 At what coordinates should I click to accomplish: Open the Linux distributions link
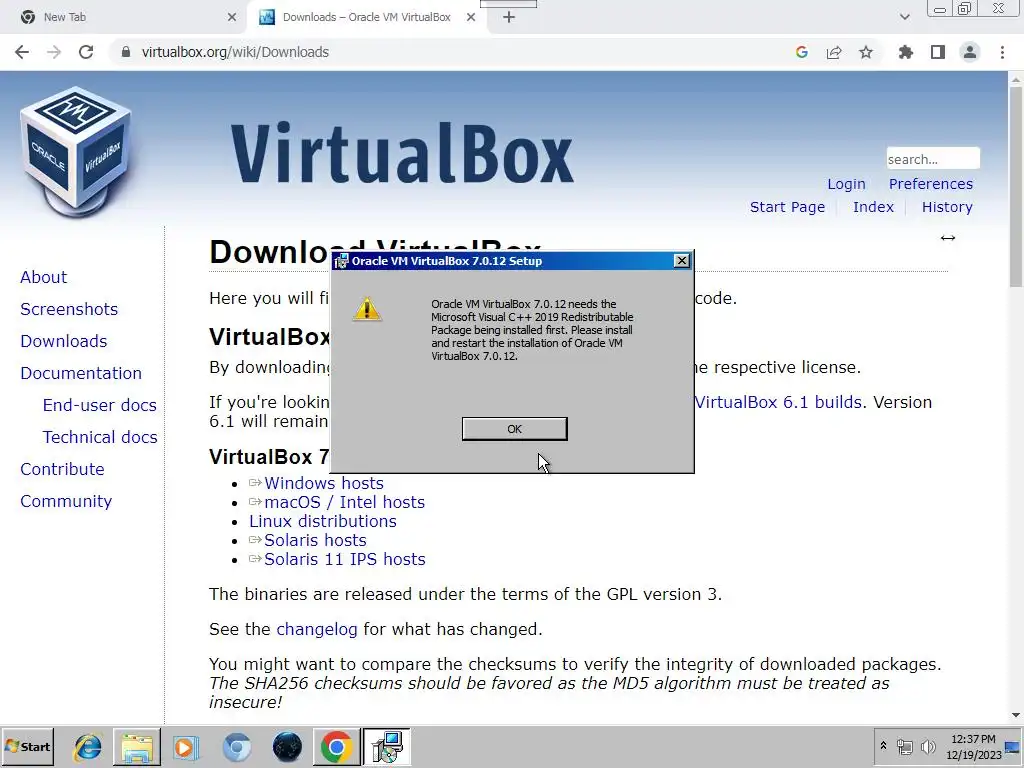click(x=323, y=521)
